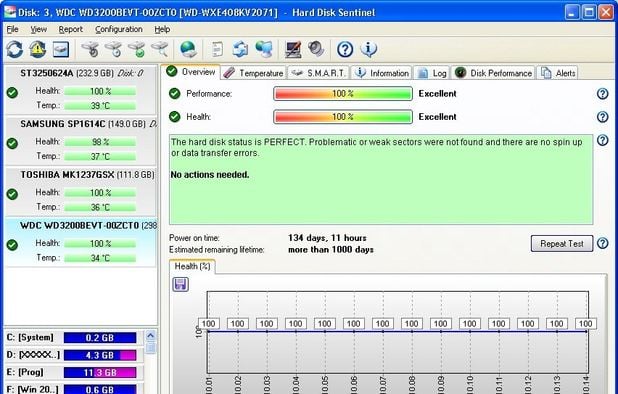Click '134 days, 11 hours' value
The width and height of the screenshot is (618, 394).
327,238
